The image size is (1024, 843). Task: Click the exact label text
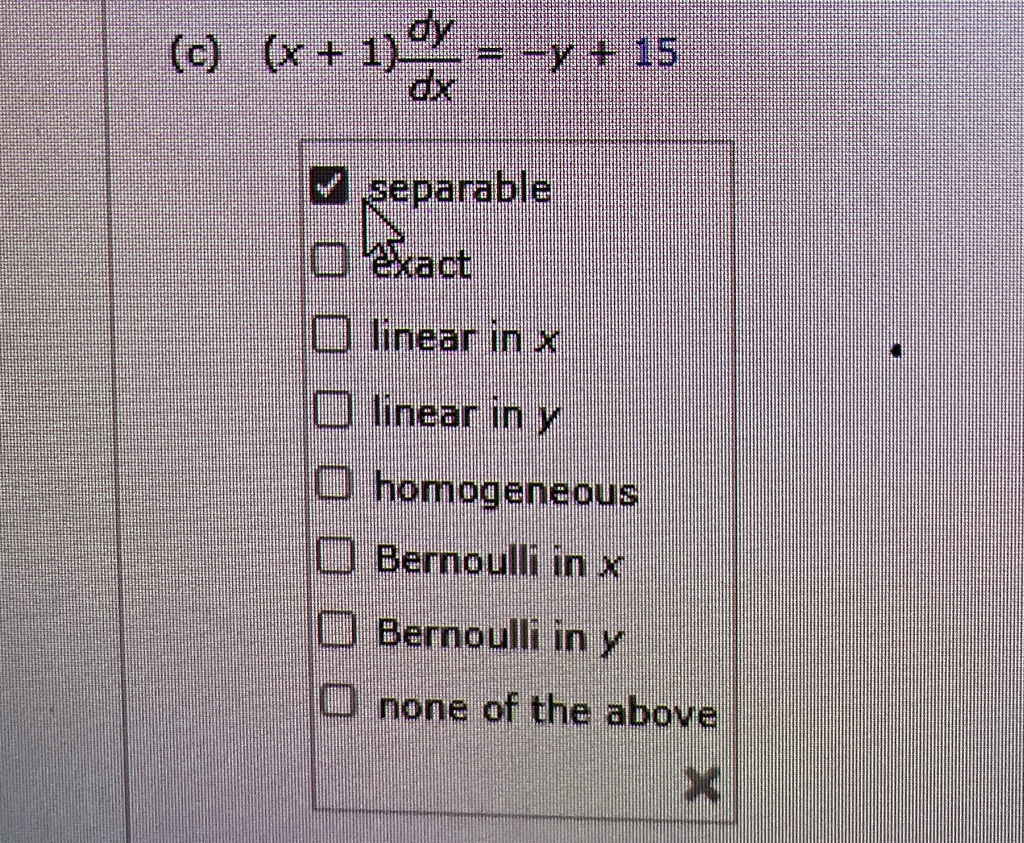pyautogui.click(x=421, y=263)
